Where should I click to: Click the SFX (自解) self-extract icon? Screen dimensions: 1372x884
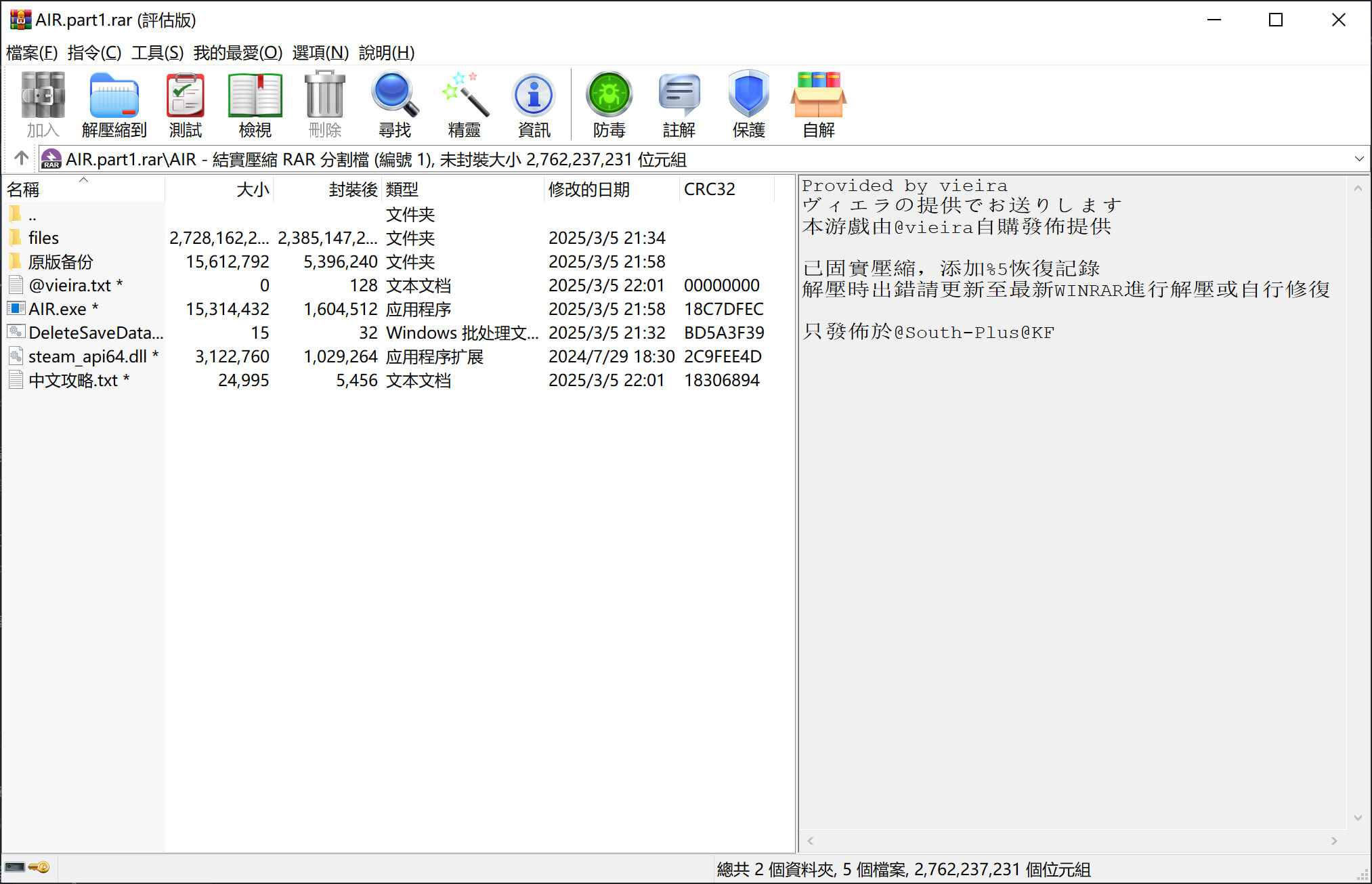(x=818, y=104)
